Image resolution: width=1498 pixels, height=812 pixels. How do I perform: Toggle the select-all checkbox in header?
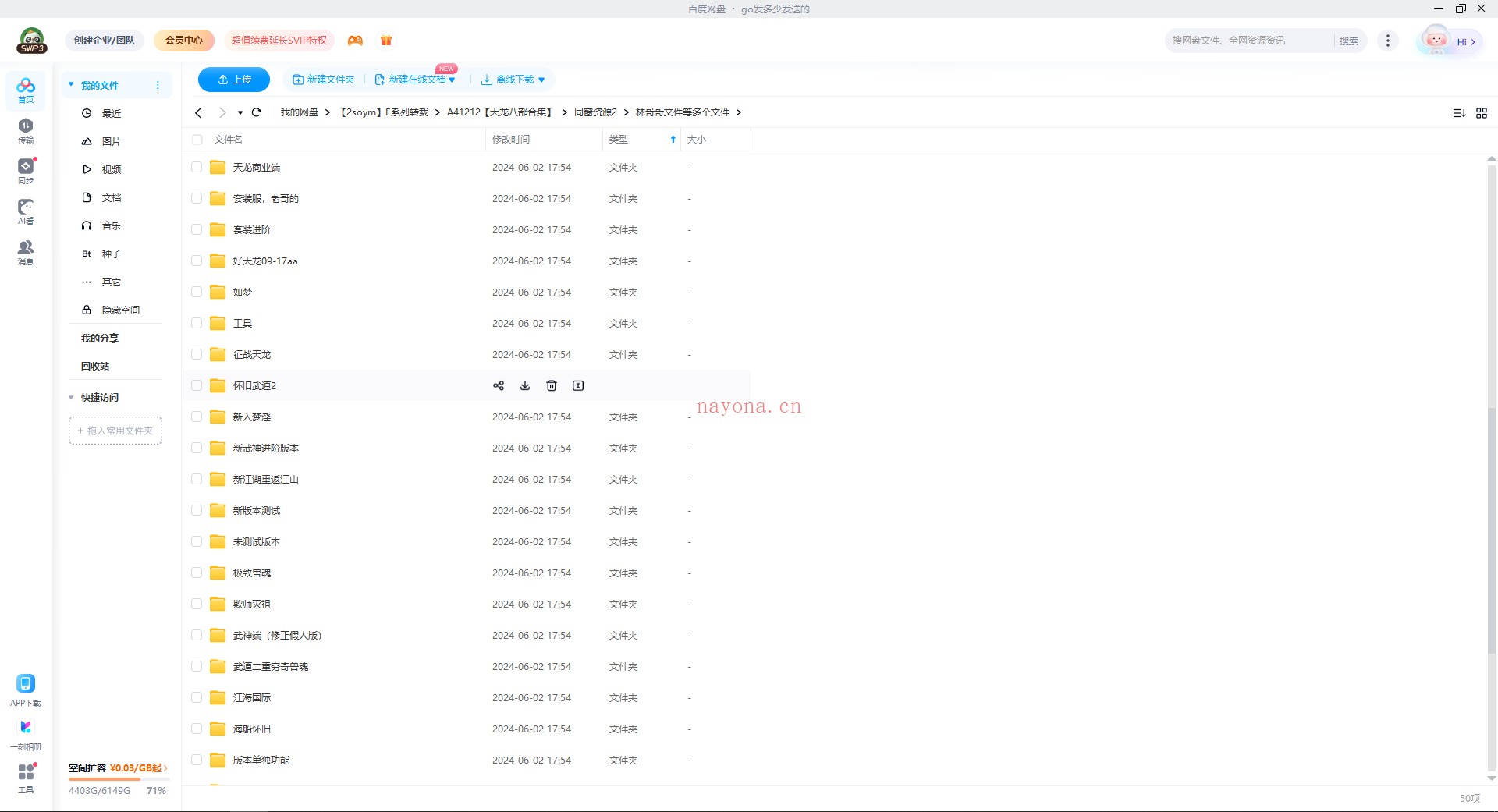tap(197, 140)
